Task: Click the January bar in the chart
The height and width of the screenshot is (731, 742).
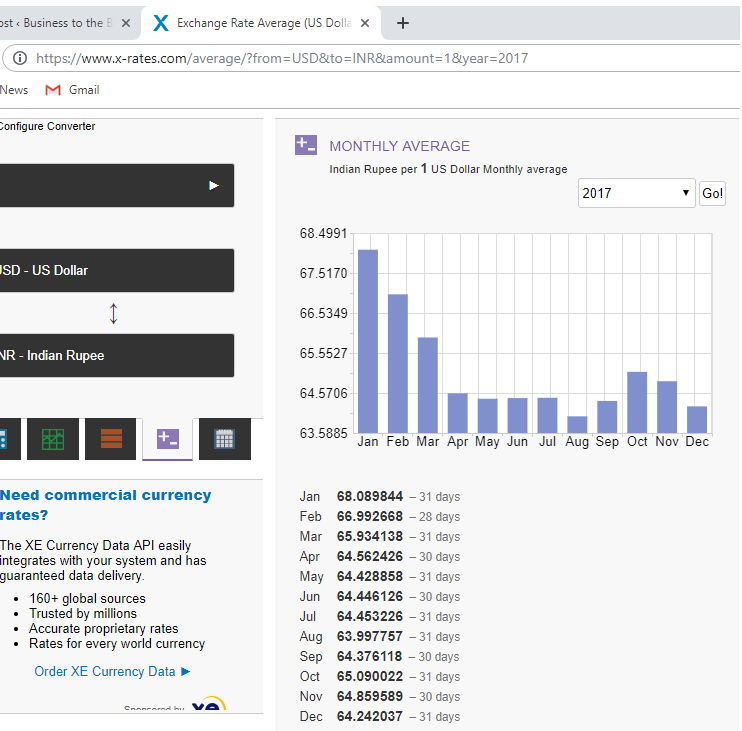Action: tap(368, 340)
